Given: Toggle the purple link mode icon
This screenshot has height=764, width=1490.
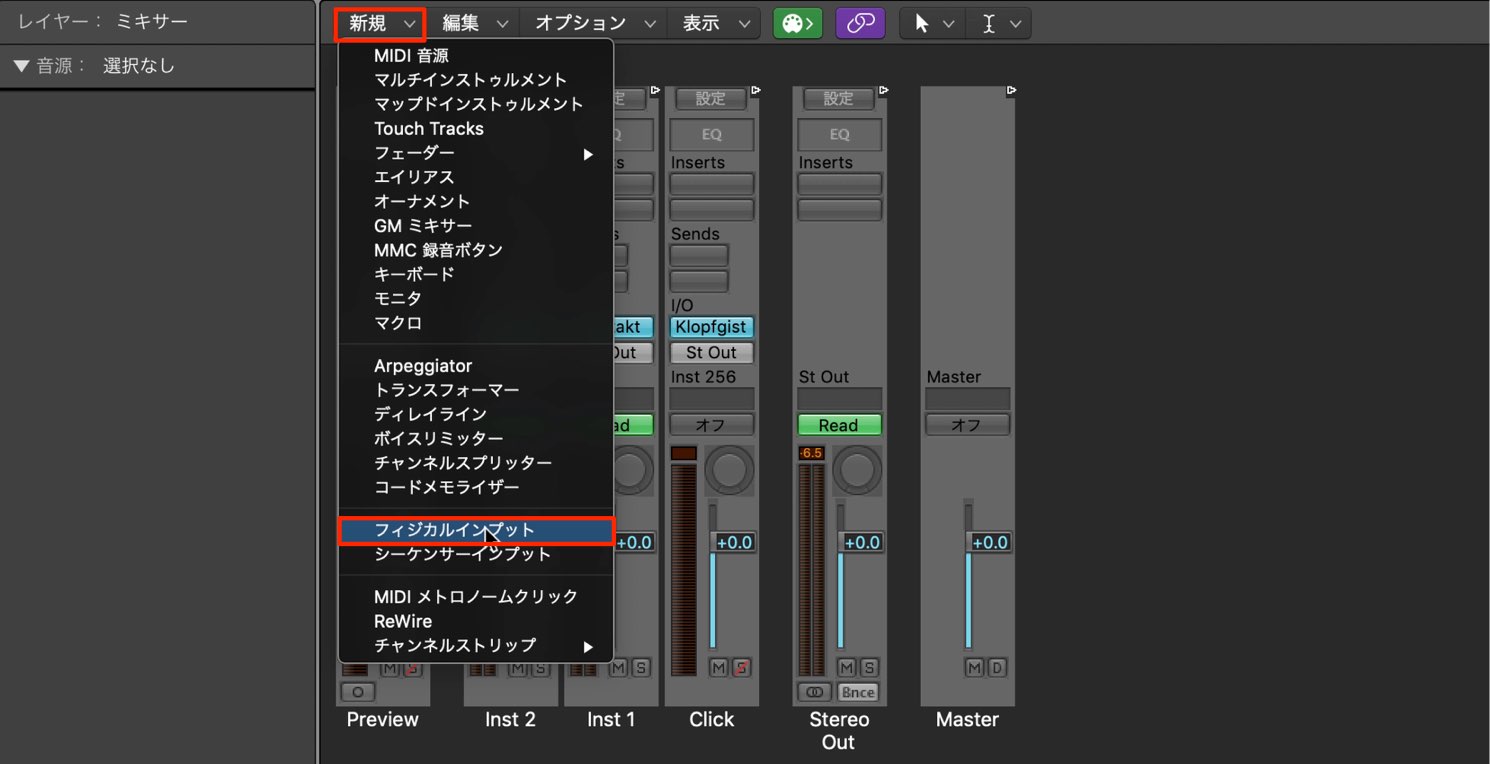Looking at the screenshot, I should coord(860,23).
